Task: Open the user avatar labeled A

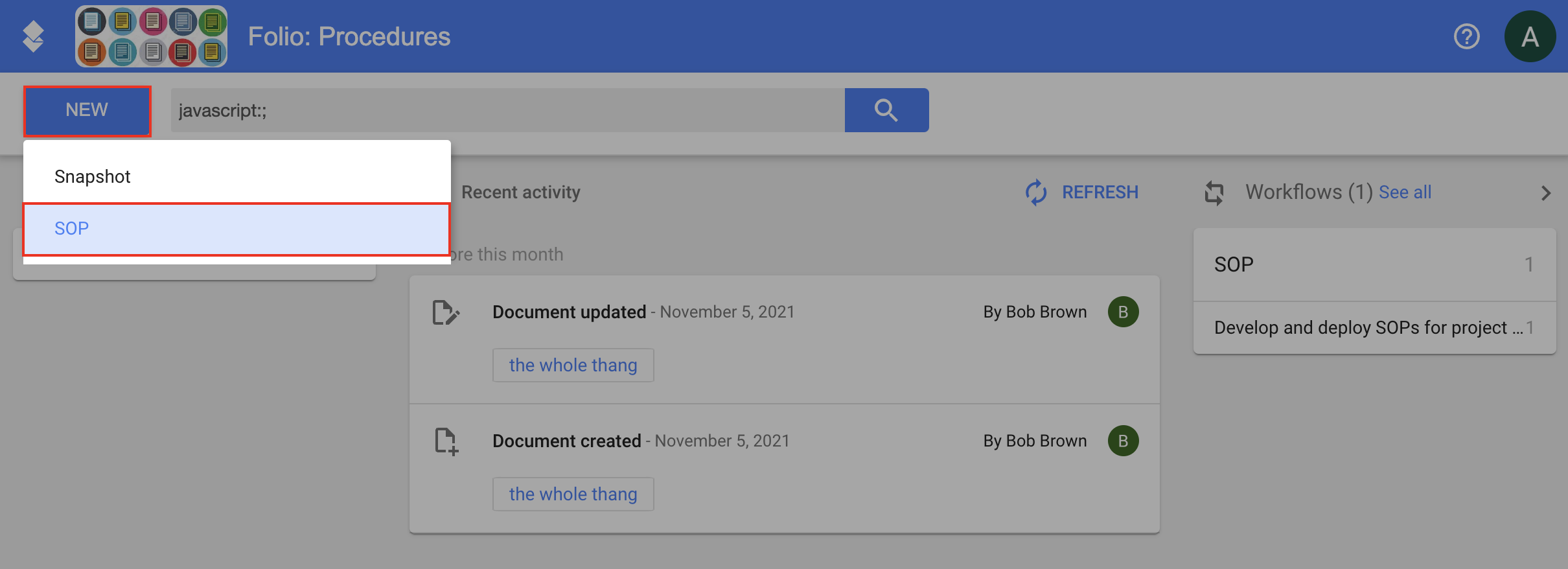Action: point(1530,36)
